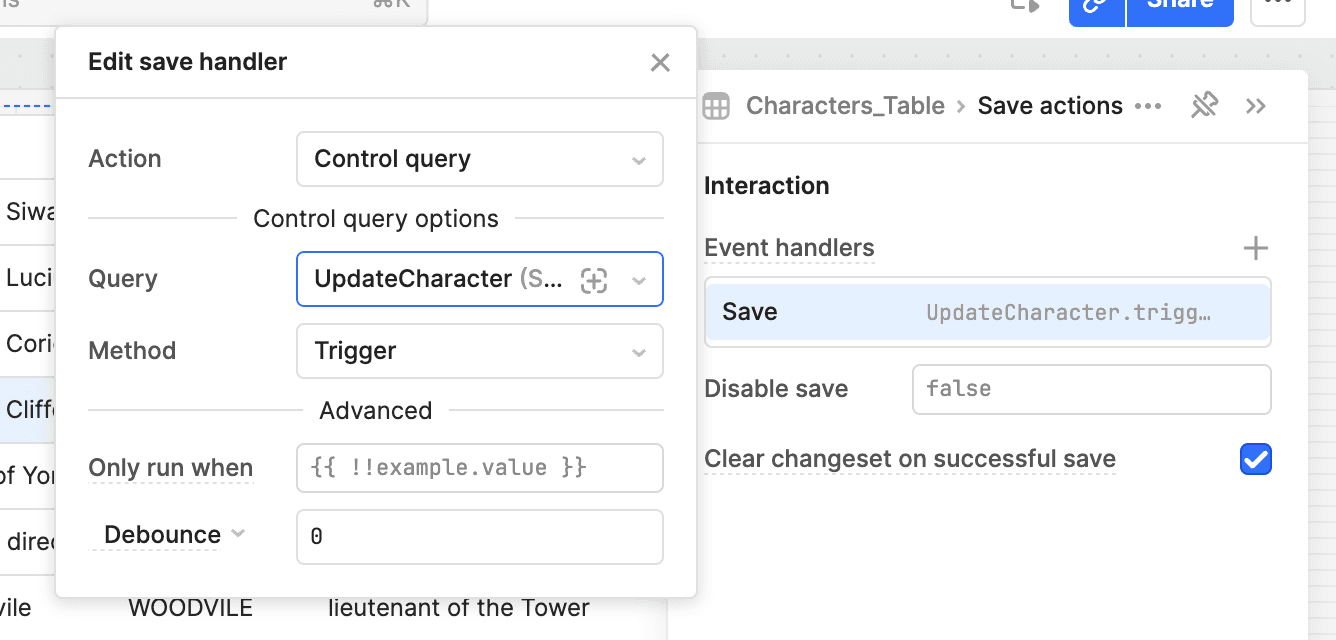Open the top-right more options menu
Image resolution: width=1336 pixels, height=640 pixels.
tap(1278, 5)
